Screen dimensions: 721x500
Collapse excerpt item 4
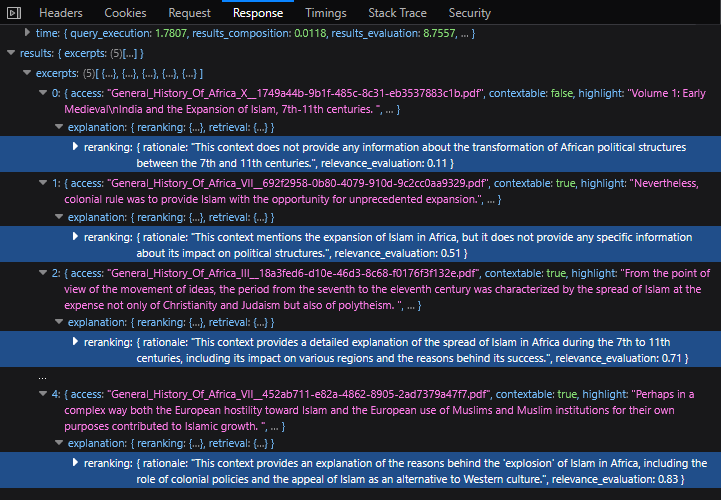tap(43, 394)
